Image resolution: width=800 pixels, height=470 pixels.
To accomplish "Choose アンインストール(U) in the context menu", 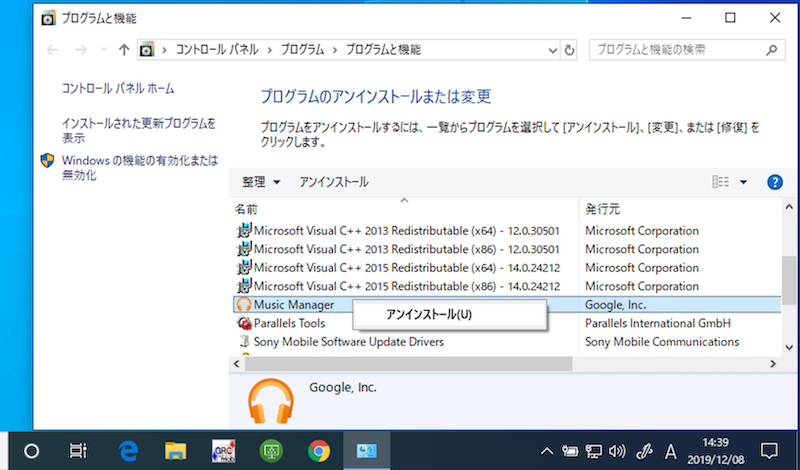I will click(x=429, y=314).
